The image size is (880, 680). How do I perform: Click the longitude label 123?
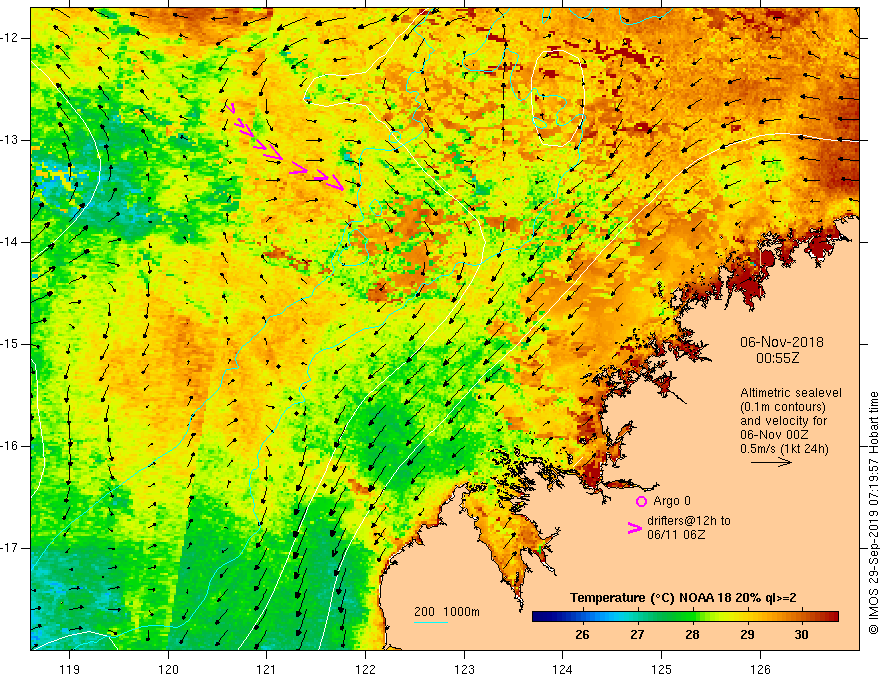(464, 669)
